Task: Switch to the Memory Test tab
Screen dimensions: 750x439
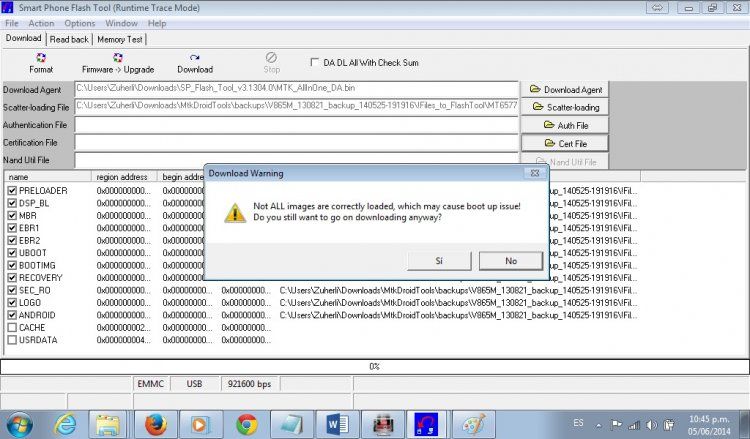Action: [120, 39]
